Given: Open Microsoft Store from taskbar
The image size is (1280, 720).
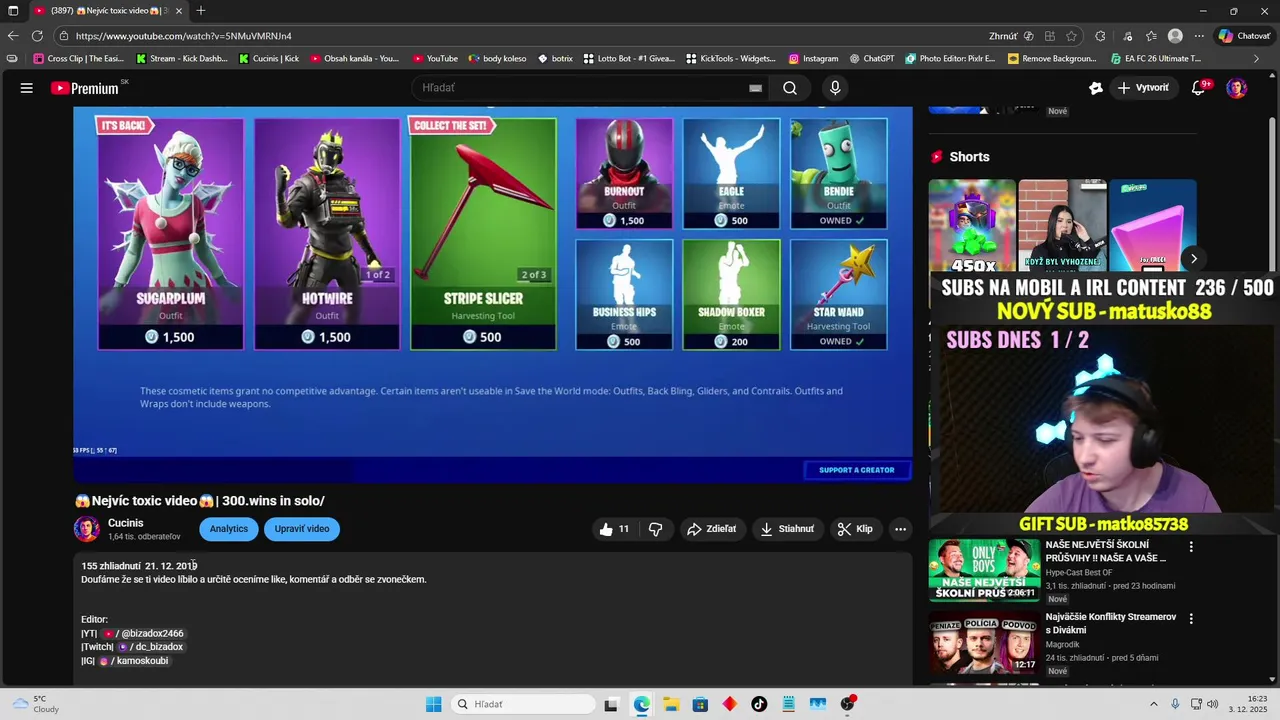Looking at the screenshot, I should (700, 704).
